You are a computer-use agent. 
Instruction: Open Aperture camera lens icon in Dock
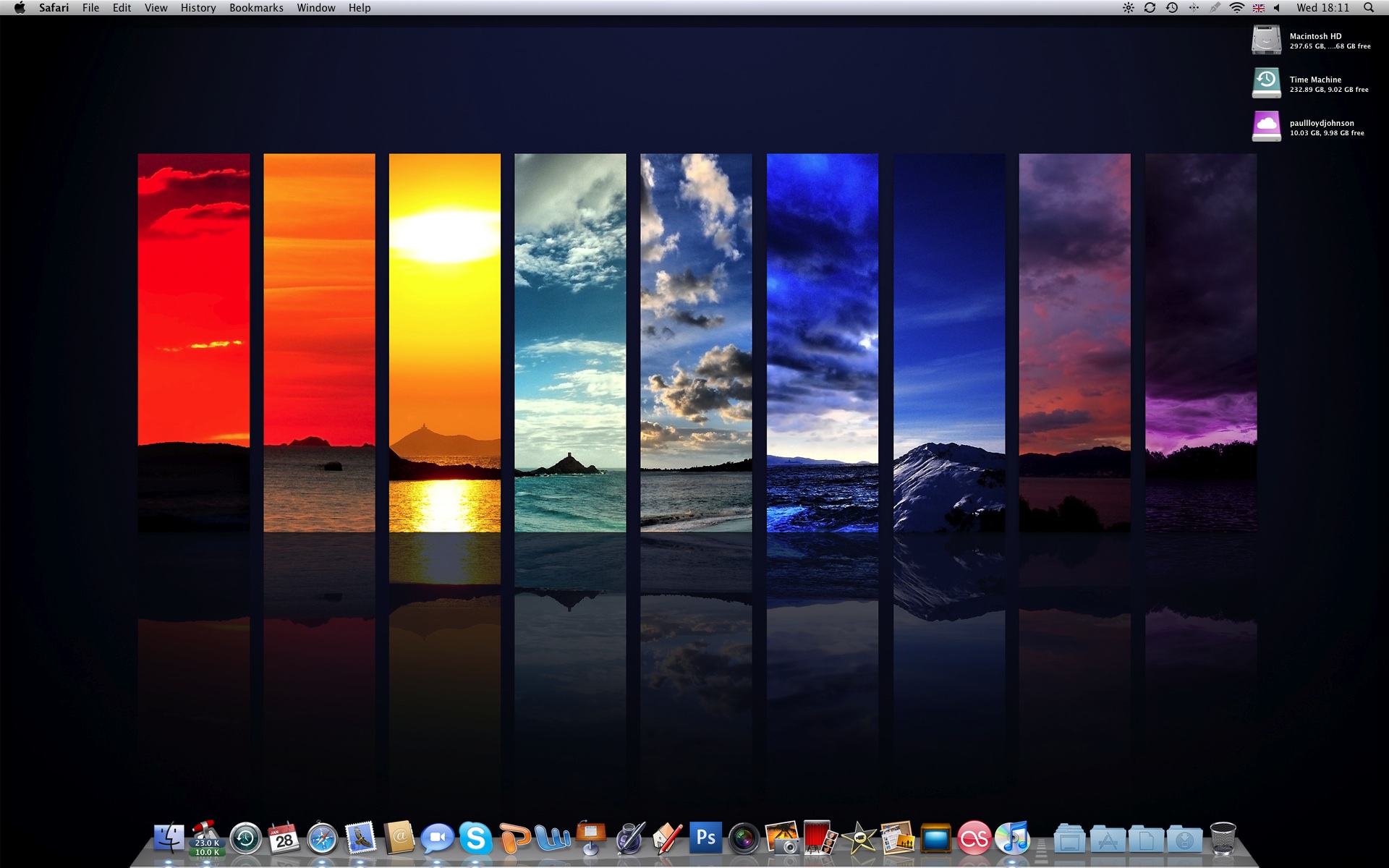click(744, 838)
